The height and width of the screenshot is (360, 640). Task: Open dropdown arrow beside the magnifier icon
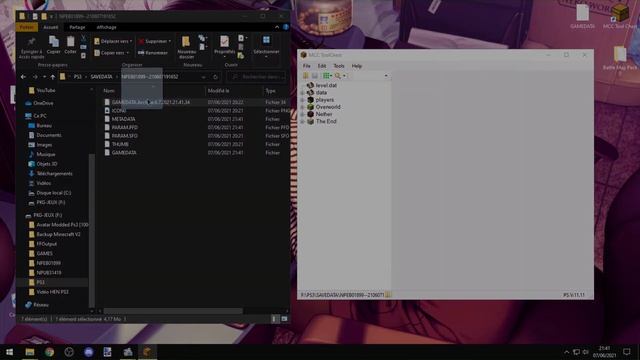(344, 76)
